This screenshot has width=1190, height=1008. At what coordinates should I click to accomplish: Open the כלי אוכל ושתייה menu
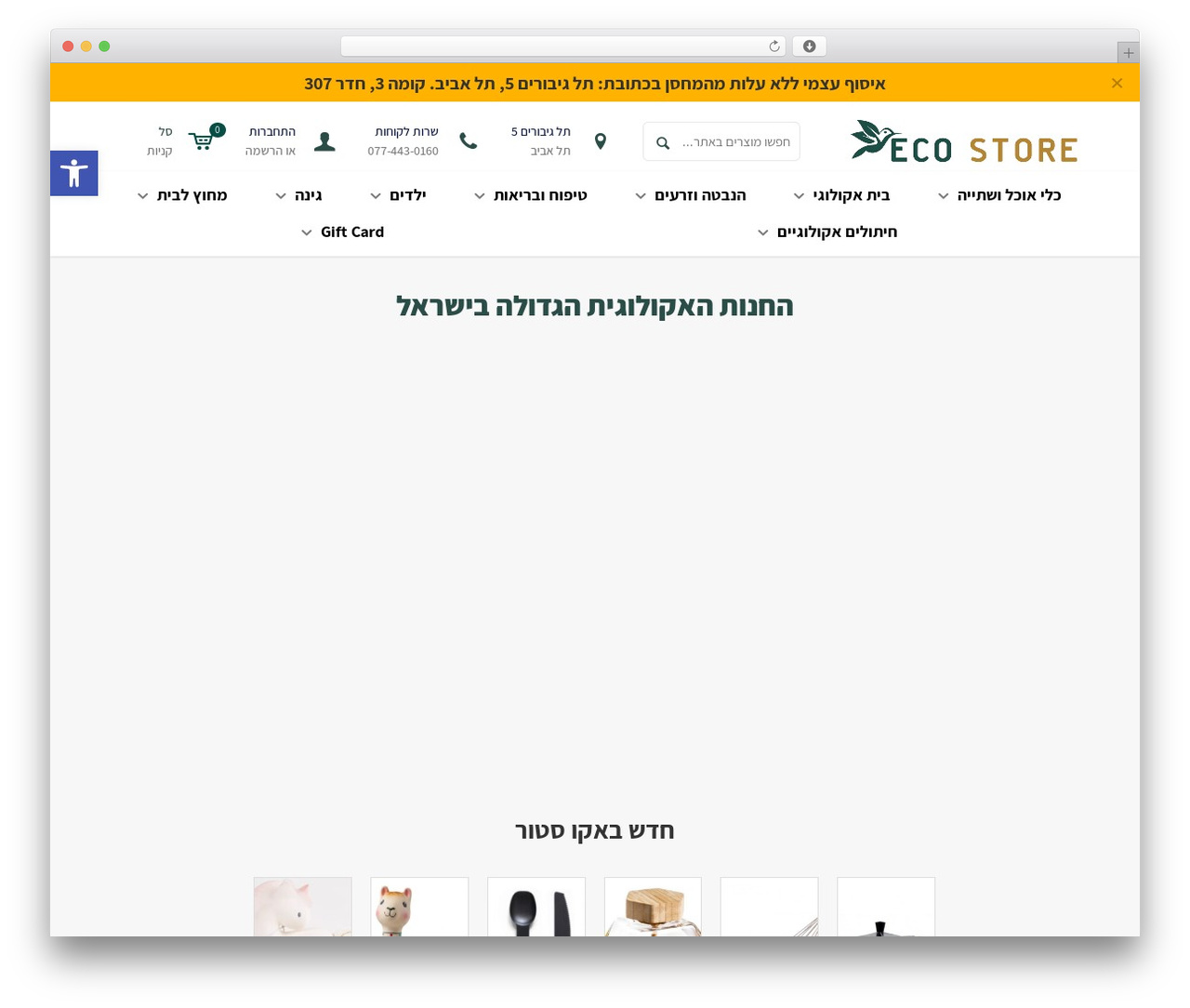(x=1009, y=195)
